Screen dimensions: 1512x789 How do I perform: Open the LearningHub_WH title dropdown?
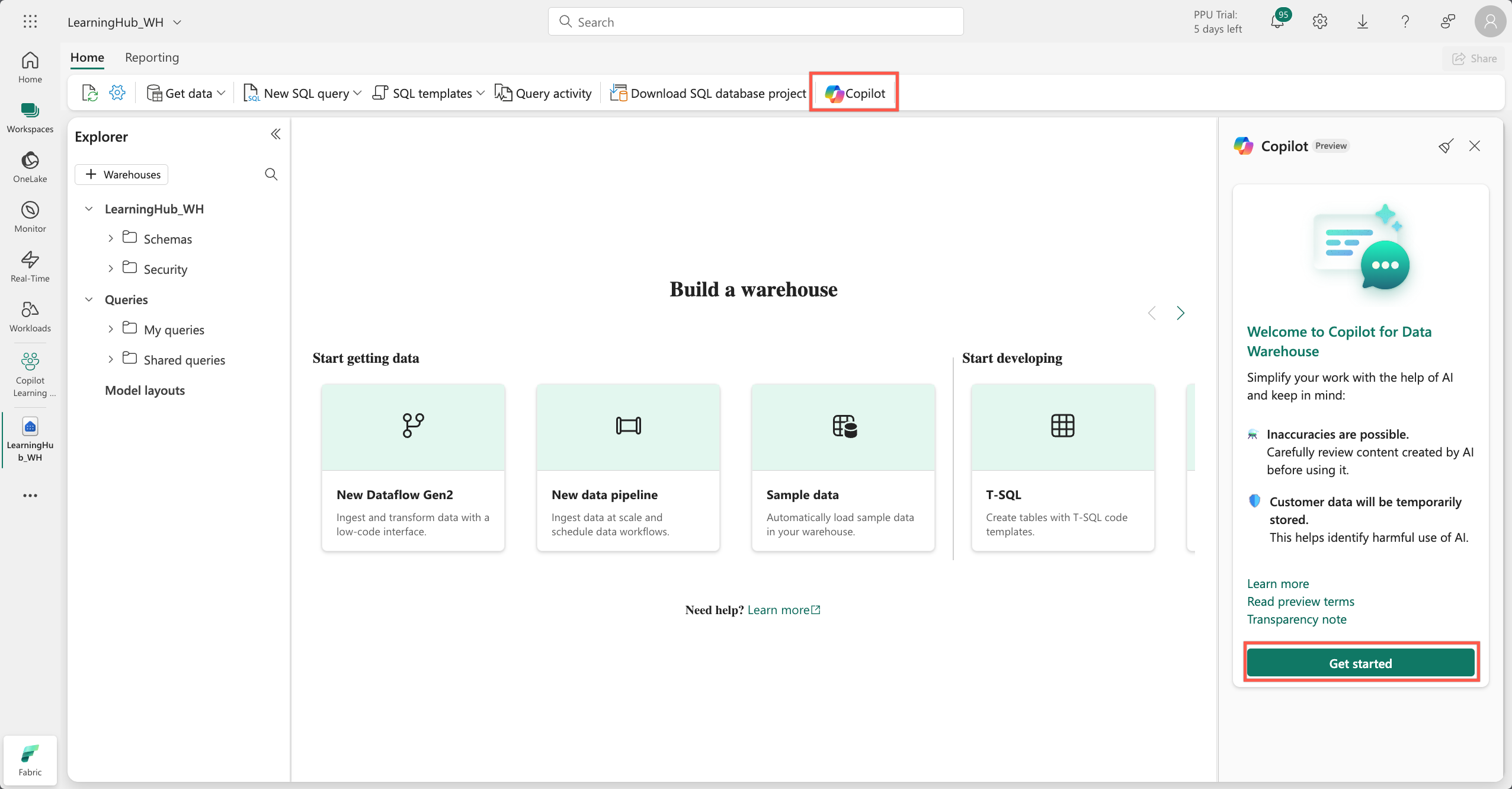pos(177,23)
